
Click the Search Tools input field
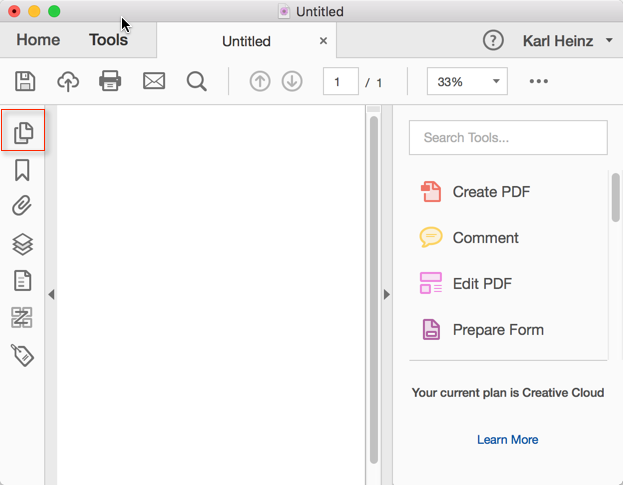click(x=508, y=138)
